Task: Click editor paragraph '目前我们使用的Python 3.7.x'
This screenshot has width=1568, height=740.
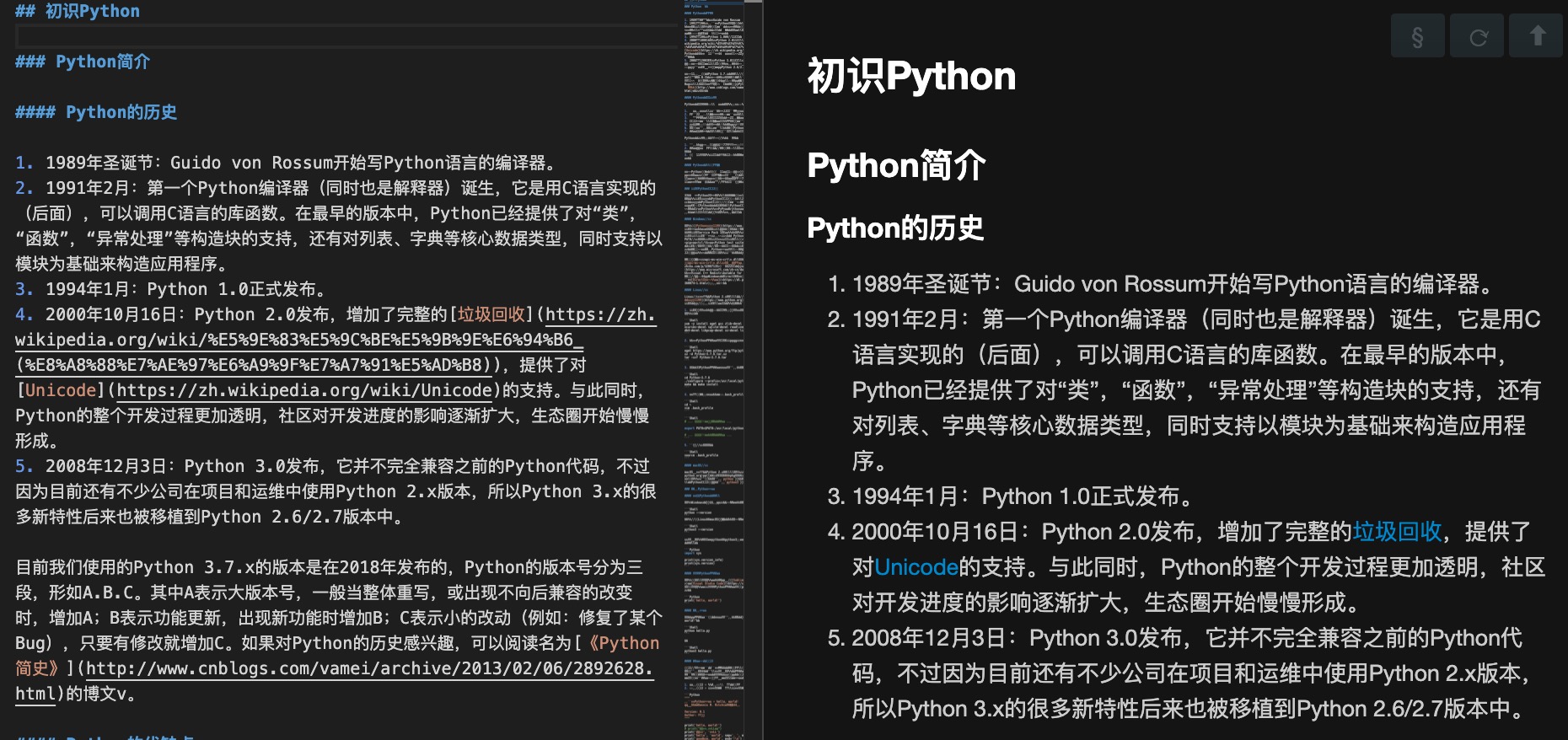Action: 339,630
